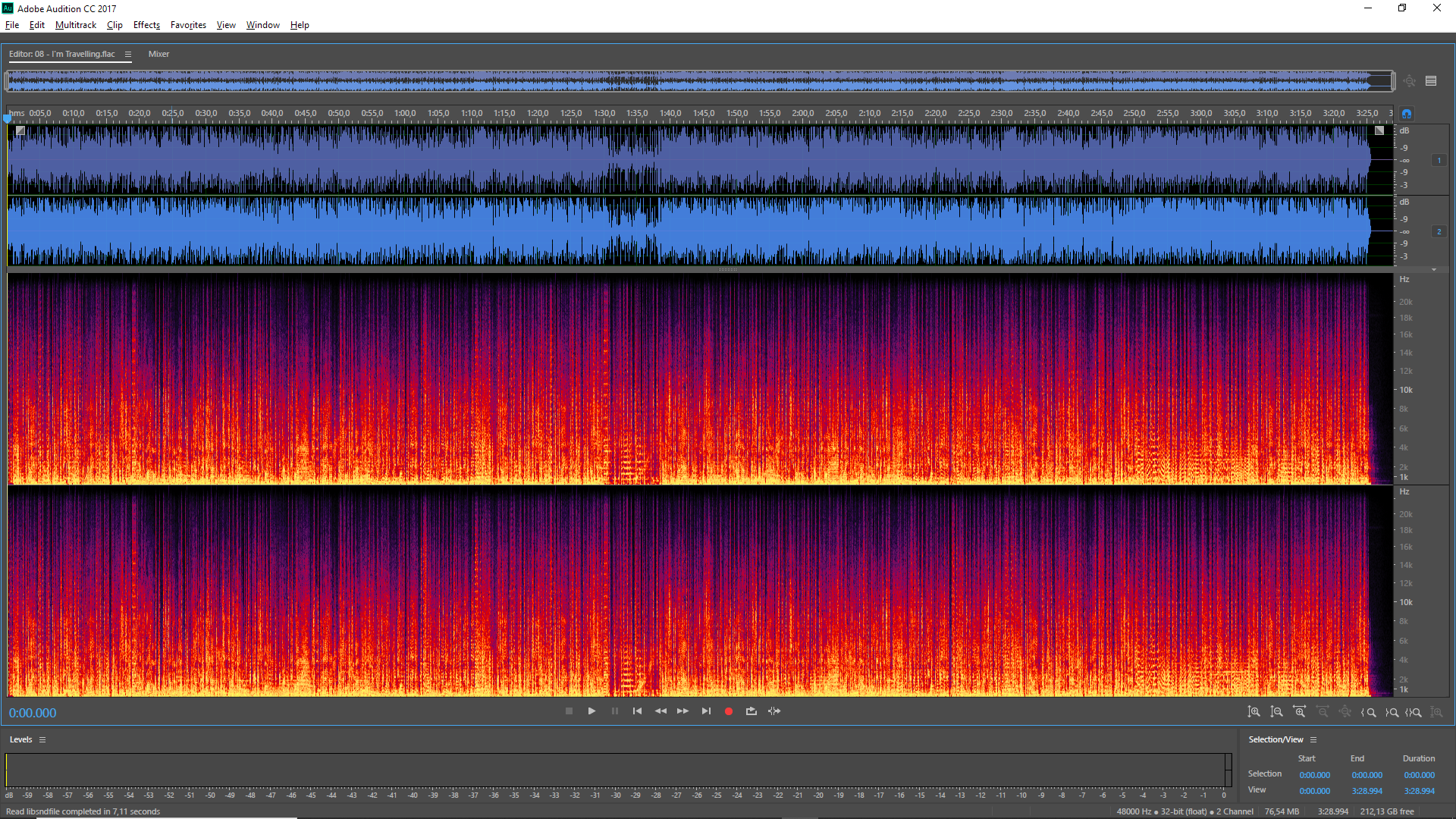
Task: Zoom in time icon
Action: (x=1300, y=712)
